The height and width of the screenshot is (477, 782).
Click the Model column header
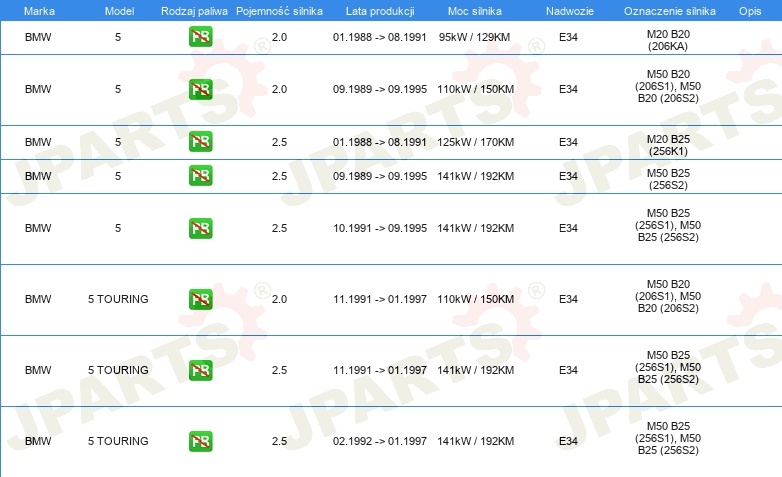pyautogui.click(x=119, y=11)
